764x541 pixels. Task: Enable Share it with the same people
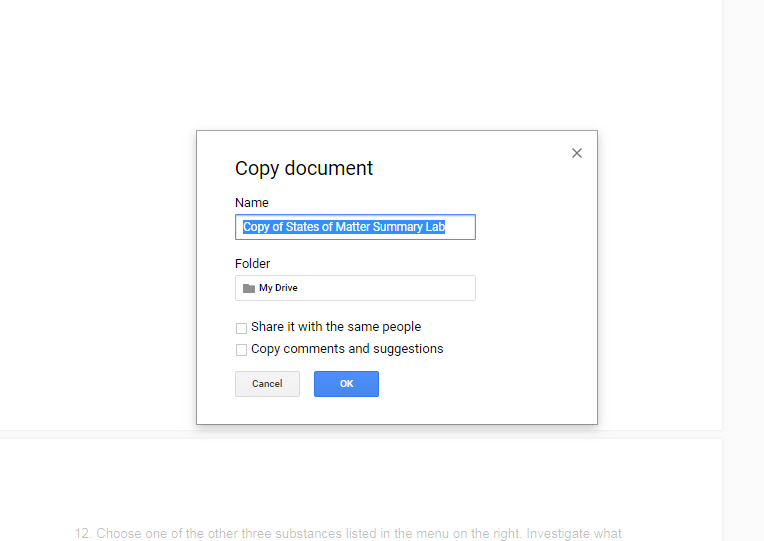coord(241,328)
